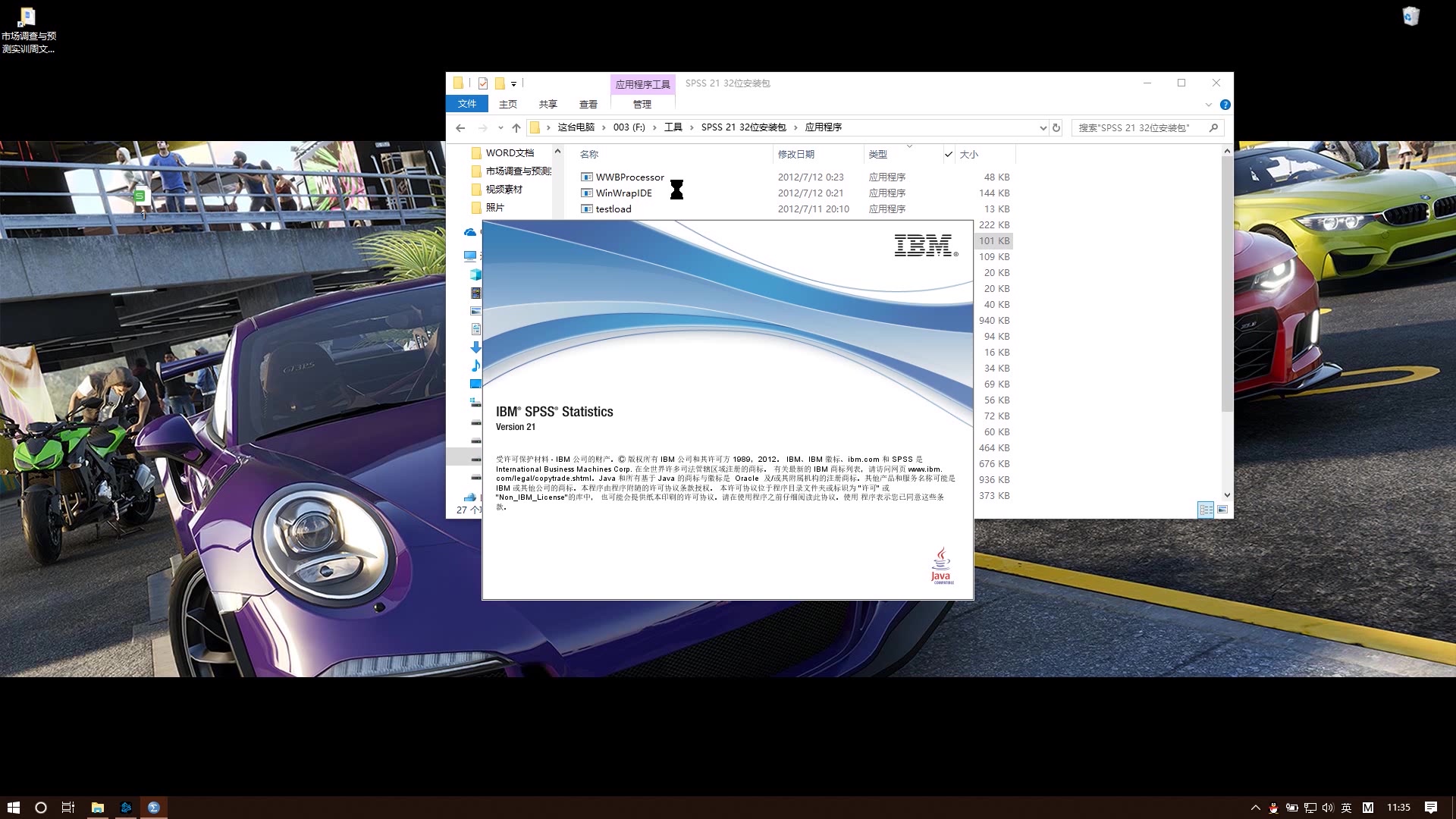This screenshot has height=819, width=1456.
Task: Open the Recycle Bin on the desktop
Action: click(x=1410, y=17)
